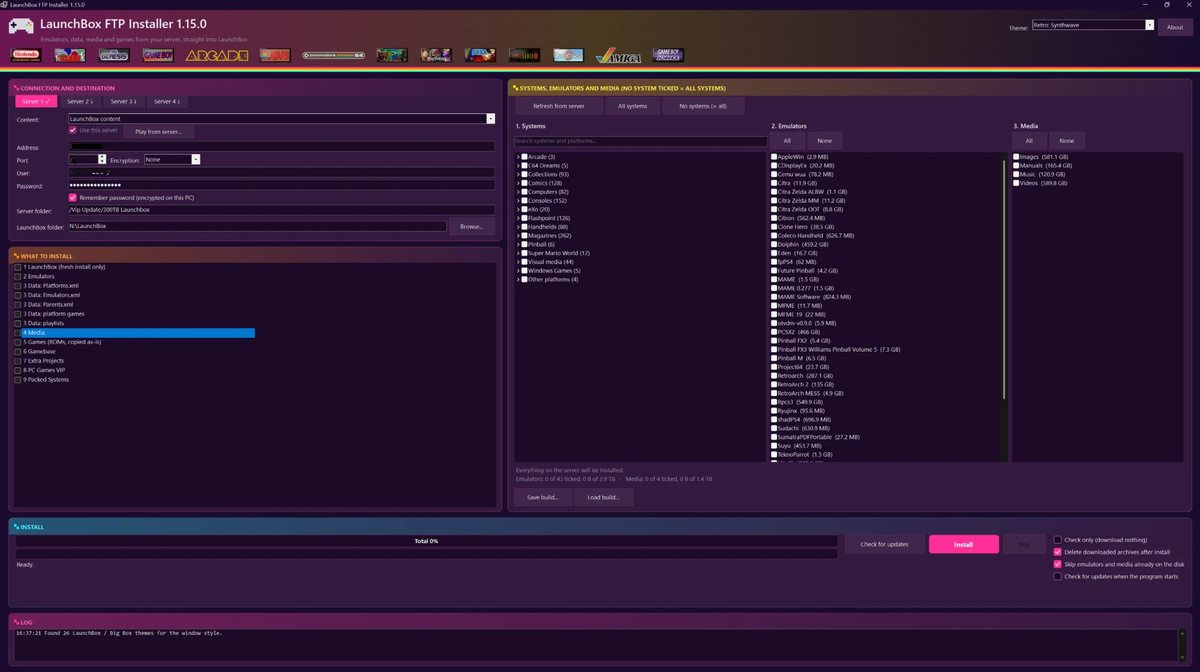Click Browse for LaunchBox folder
The width and height of the screenshot is (1200, 672).
coord(472,227)
